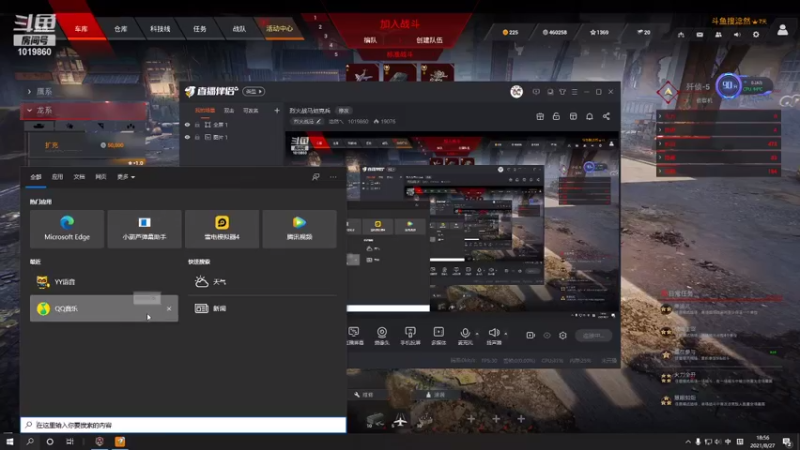Click record video icon in 直播伴侣
The image size is (800, 450).
point(531,335)
